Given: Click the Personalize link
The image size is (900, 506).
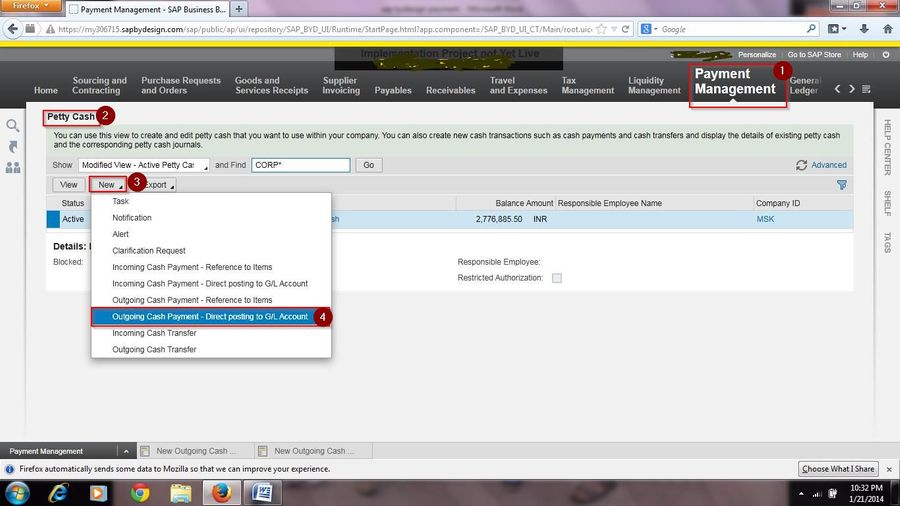Looking at the screenshot, I should click(x=757, y=55).
